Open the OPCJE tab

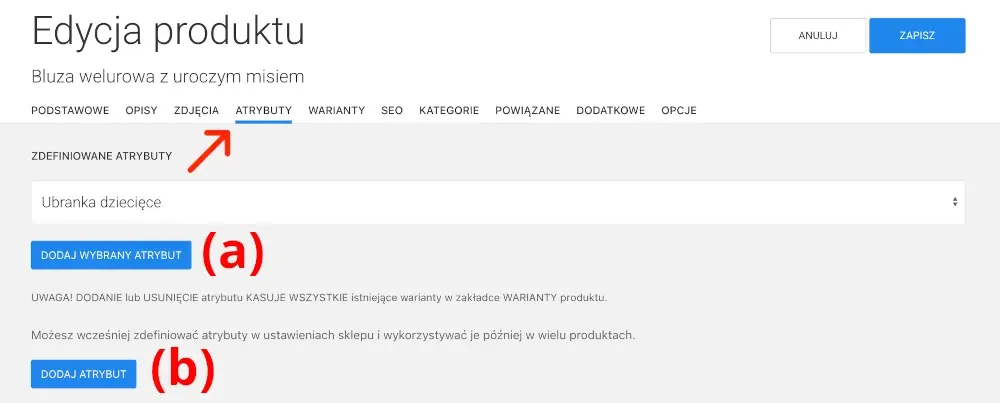679,110
